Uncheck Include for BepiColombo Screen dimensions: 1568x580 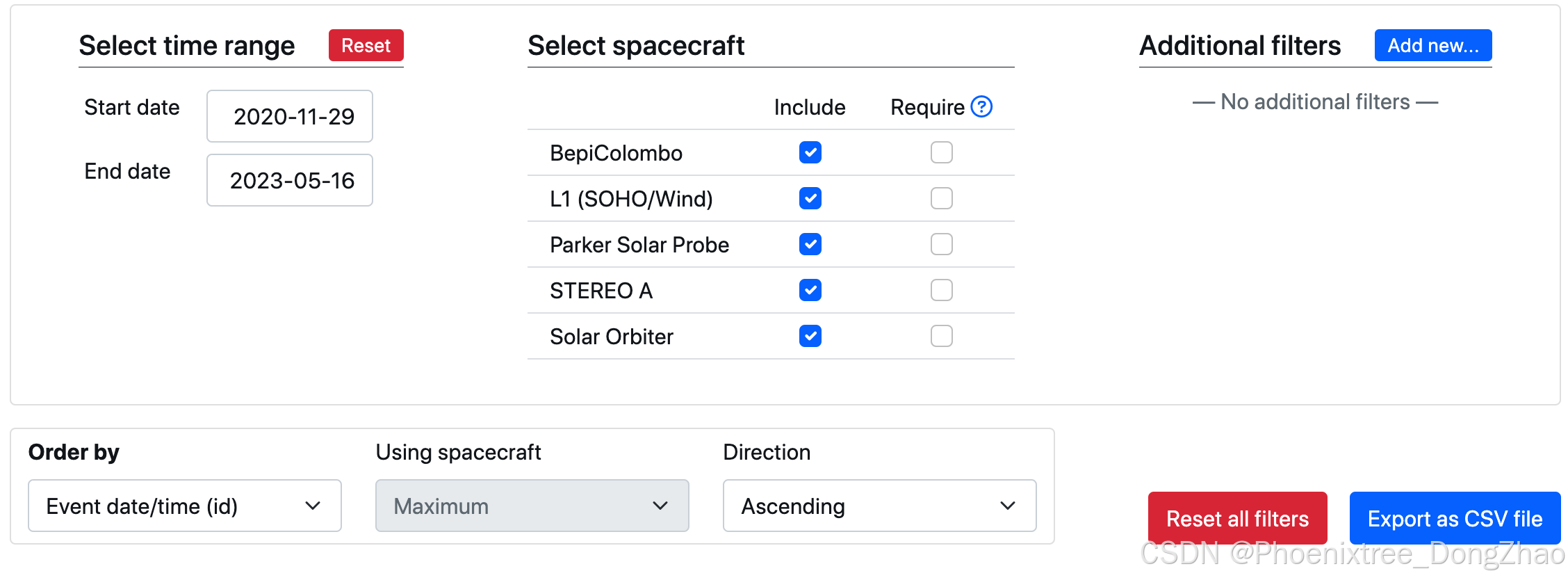click(810, 152)
